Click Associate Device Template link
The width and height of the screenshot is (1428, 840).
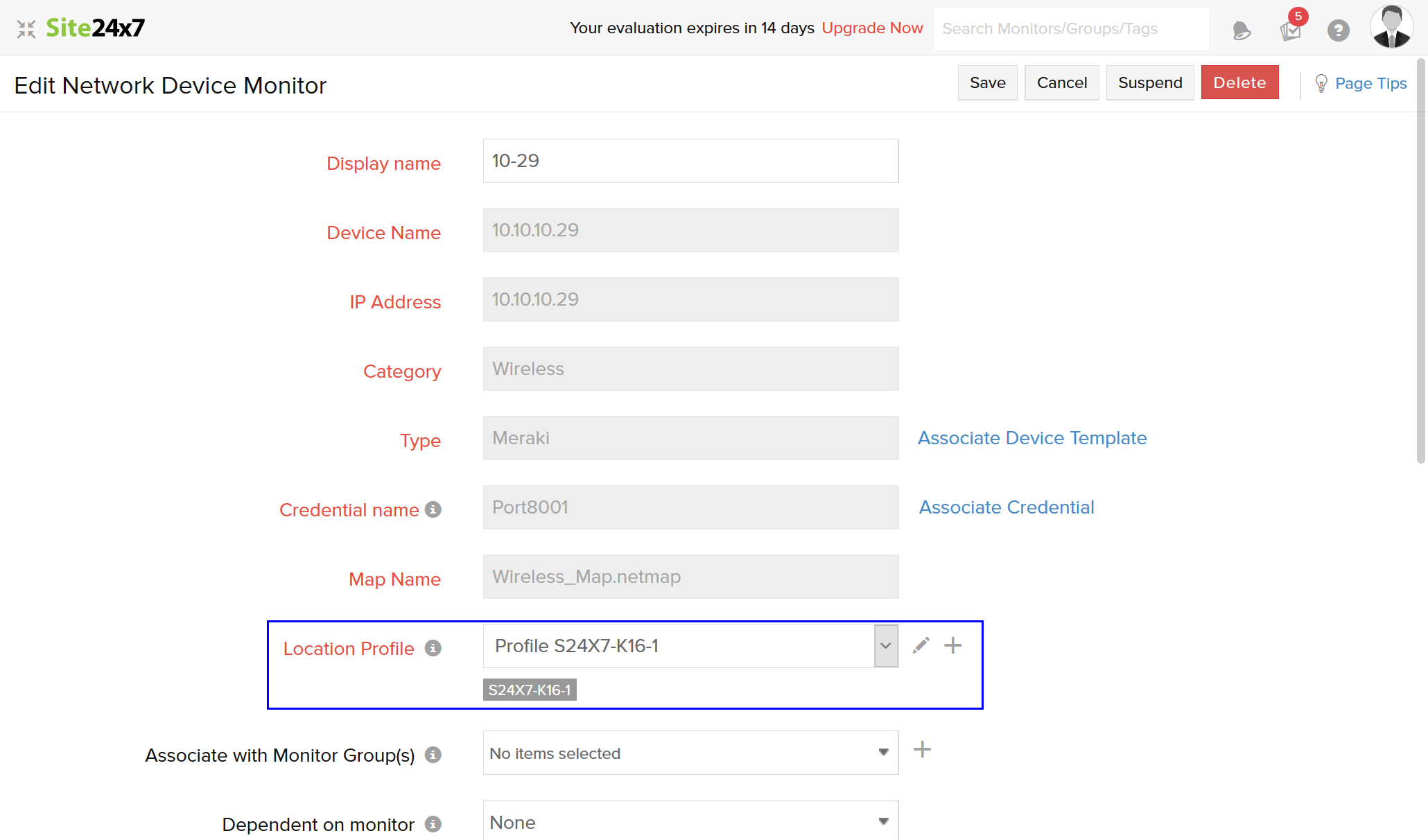(x=1032, y=438)
